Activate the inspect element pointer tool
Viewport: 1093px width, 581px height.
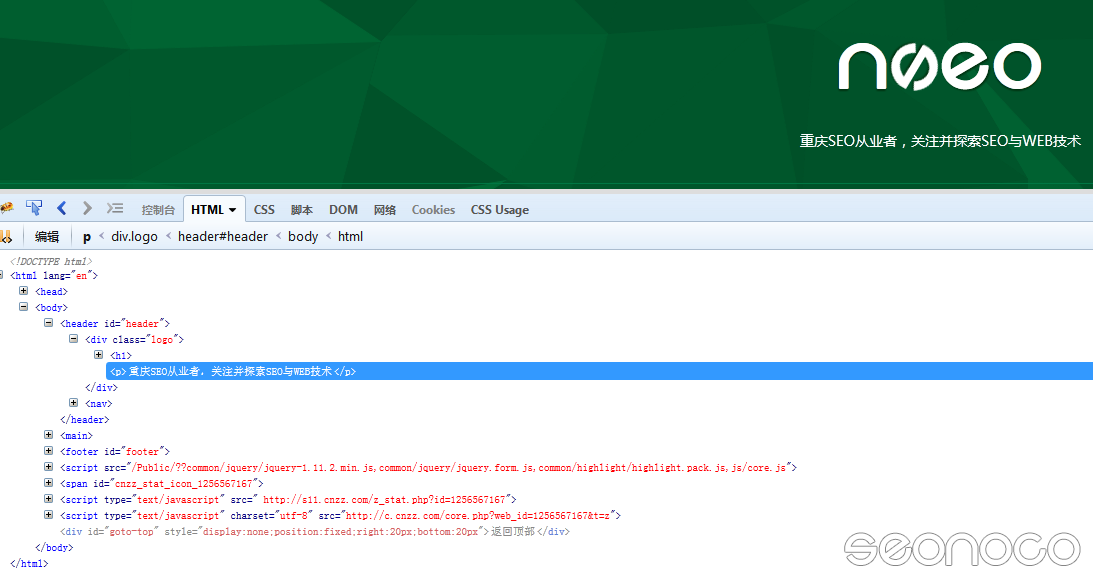point(34,208)
